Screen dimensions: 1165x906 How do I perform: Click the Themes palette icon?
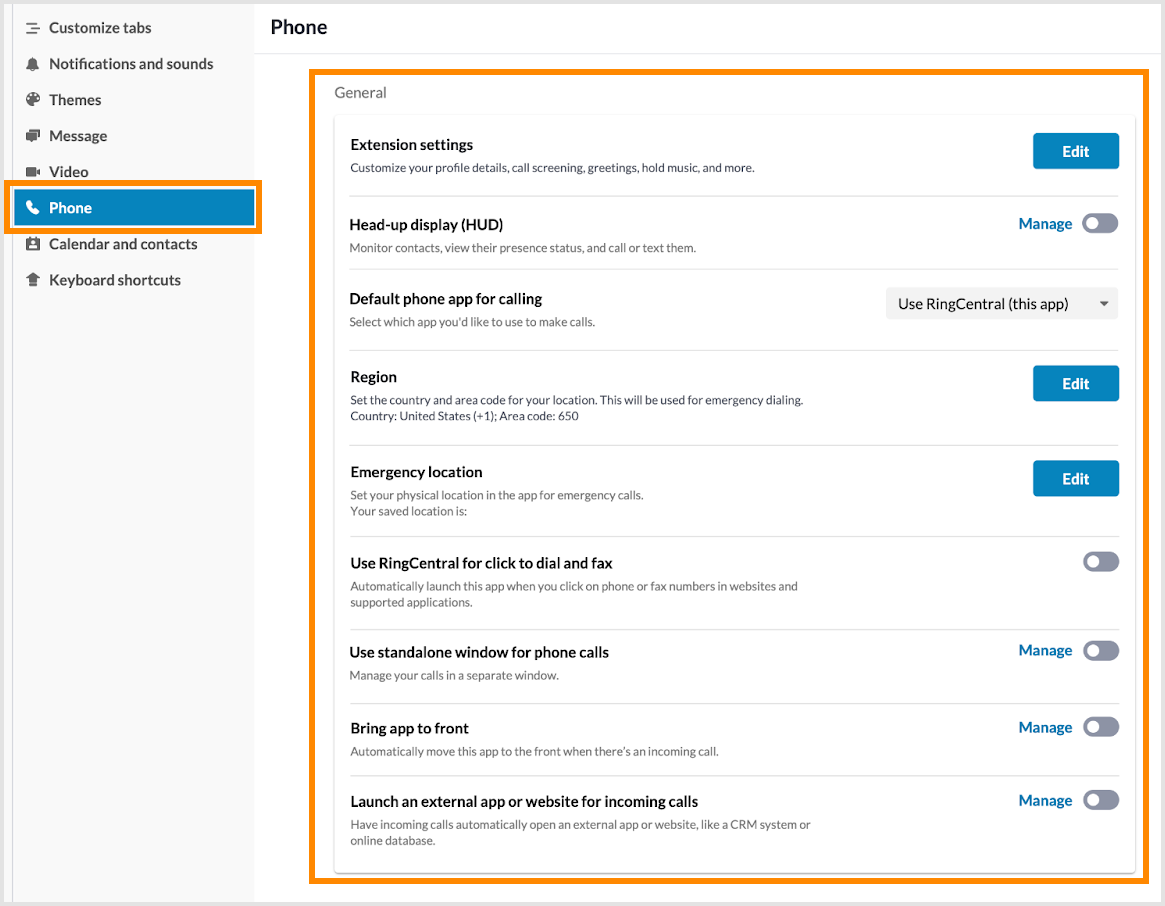coord(30,100)
